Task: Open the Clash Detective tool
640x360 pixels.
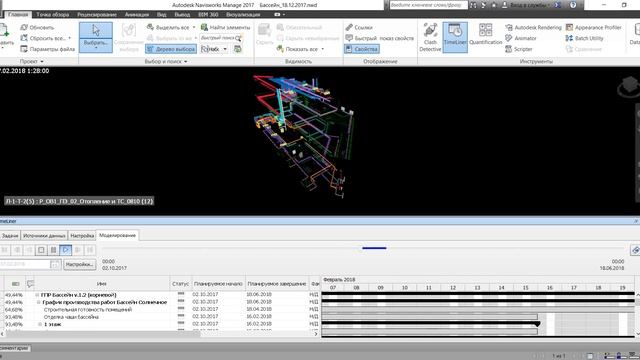Action: (430, 38)
